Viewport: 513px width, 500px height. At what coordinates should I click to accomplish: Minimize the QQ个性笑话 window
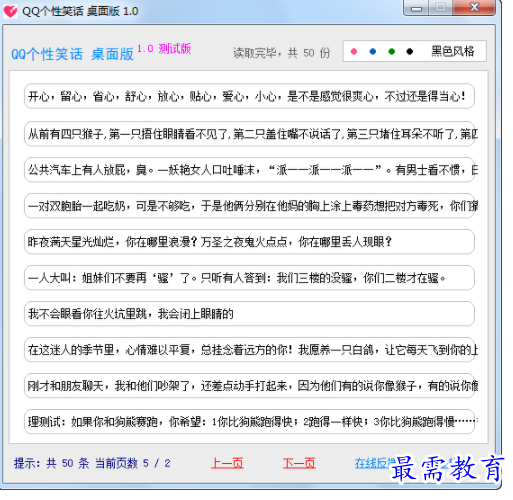click(x=416, y=8)
